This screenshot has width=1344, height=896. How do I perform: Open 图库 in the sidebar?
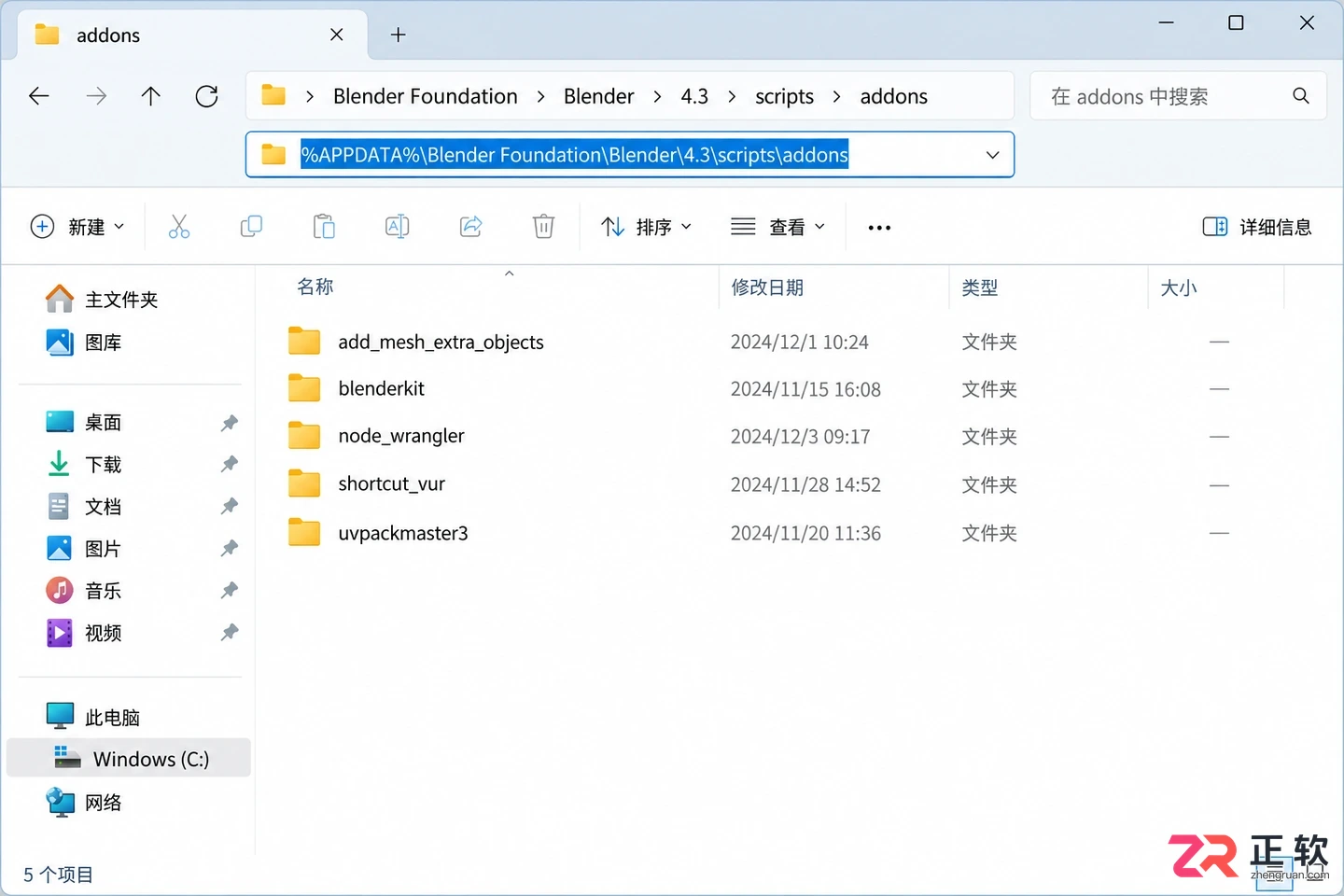pos(84,343)
